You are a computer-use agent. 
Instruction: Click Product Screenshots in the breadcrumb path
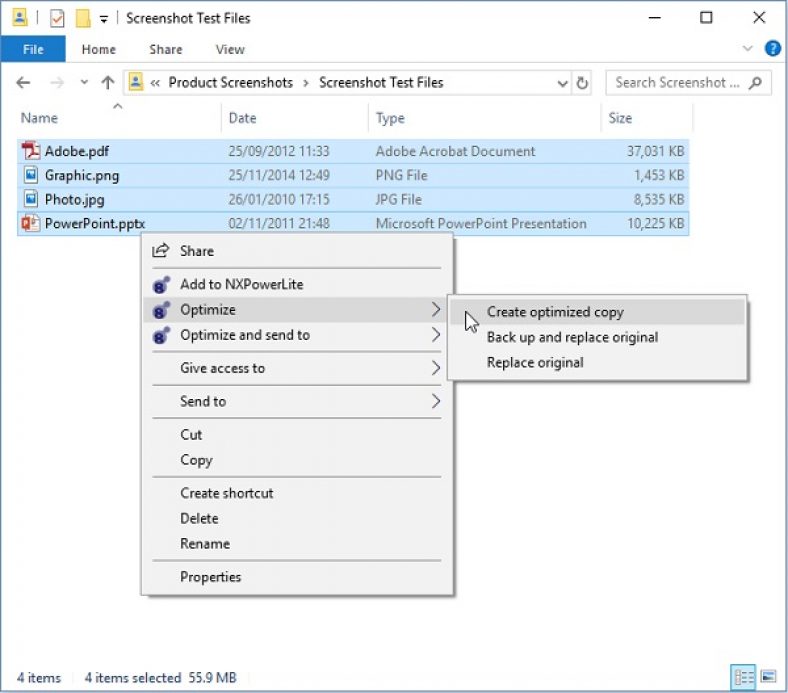(x=230, y=83)
